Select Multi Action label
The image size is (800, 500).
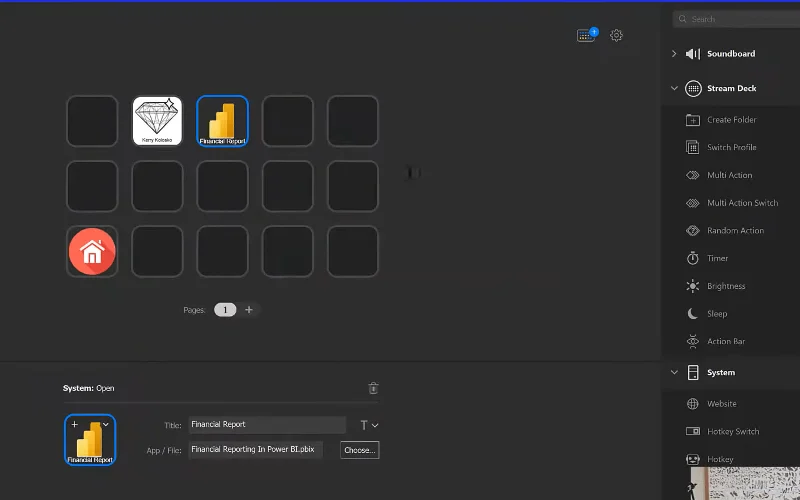730,175
